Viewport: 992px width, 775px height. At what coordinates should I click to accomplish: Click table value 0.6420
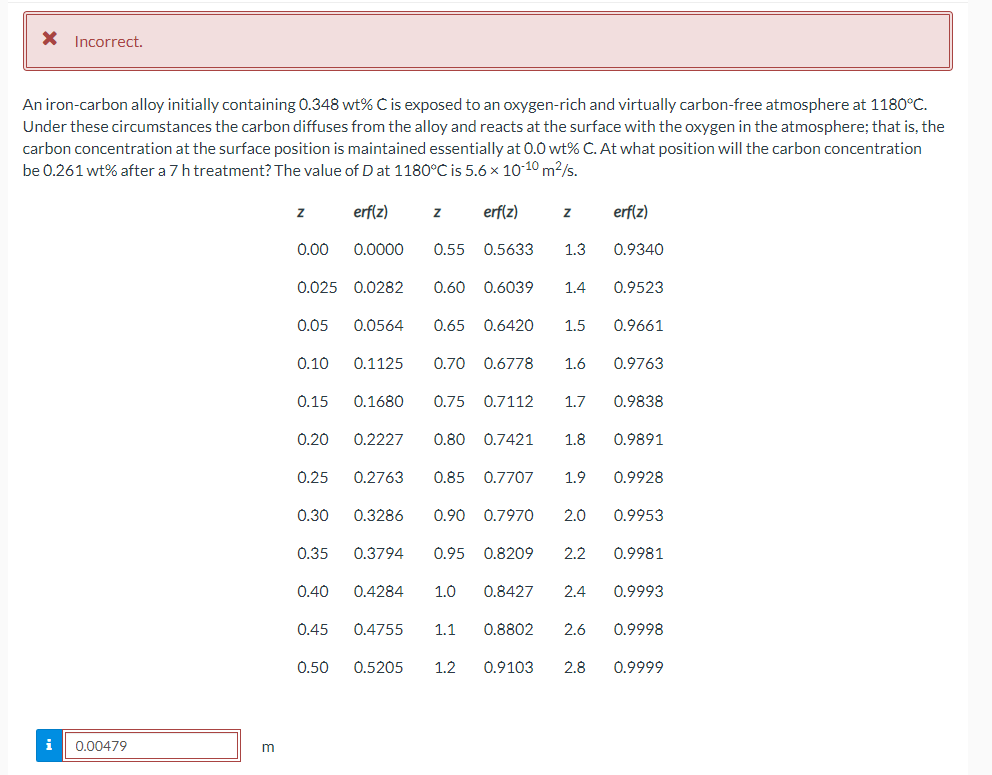click(x=509, y=325)
